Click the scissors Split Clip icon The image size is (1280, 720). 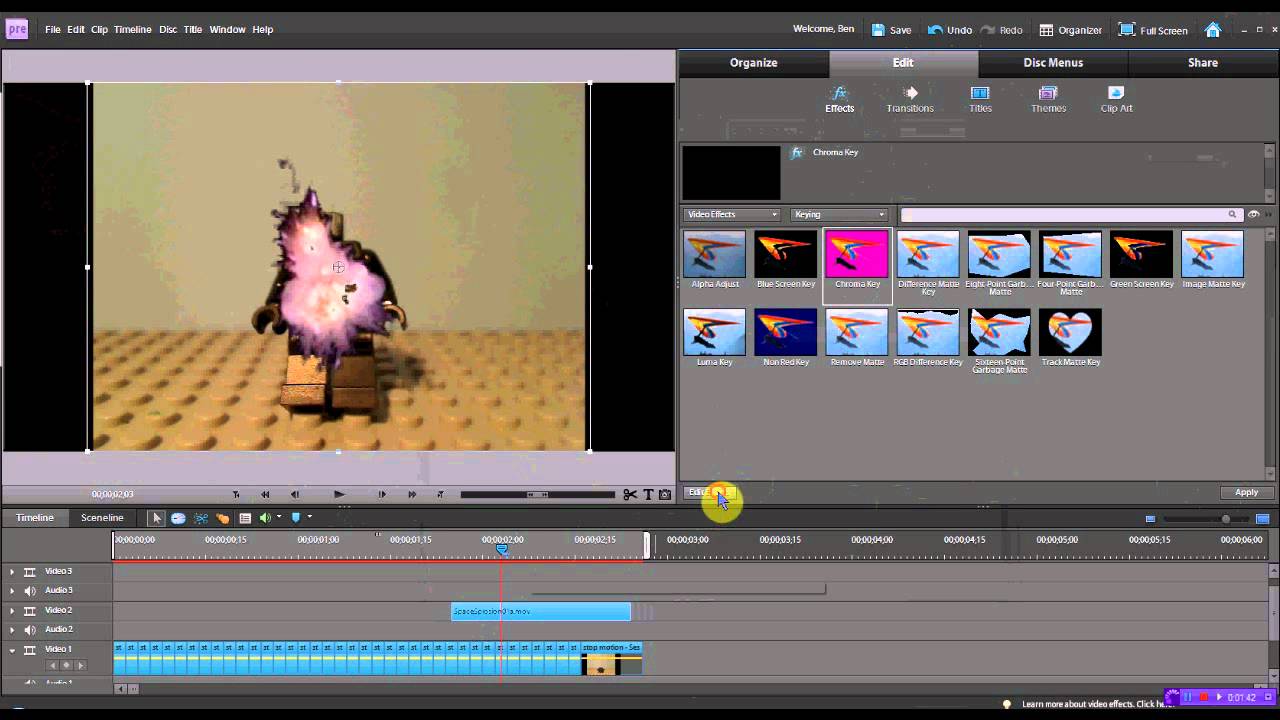point(630,494)
